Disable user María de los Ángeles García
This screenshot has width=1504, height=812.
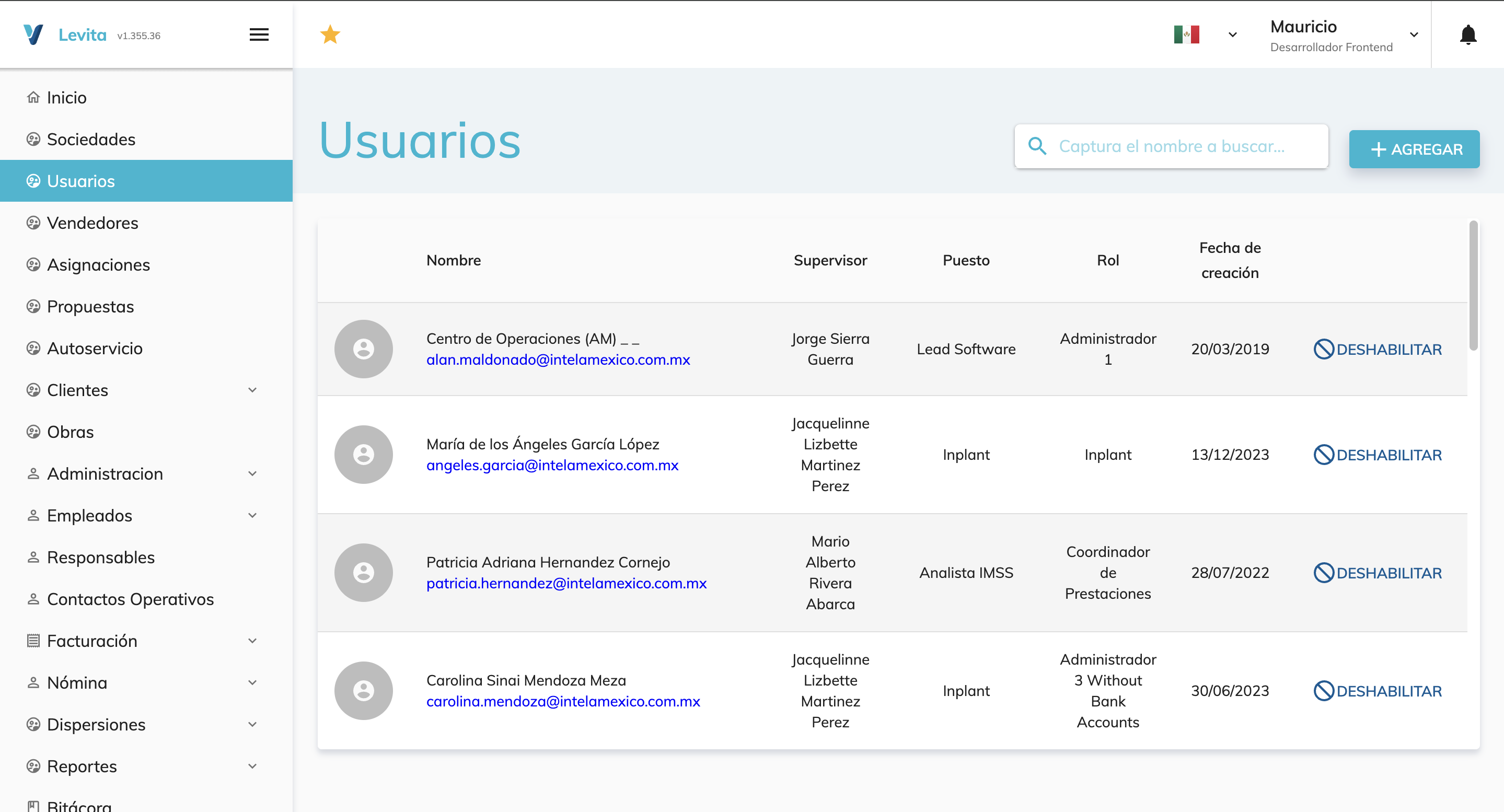(1378, 455)
